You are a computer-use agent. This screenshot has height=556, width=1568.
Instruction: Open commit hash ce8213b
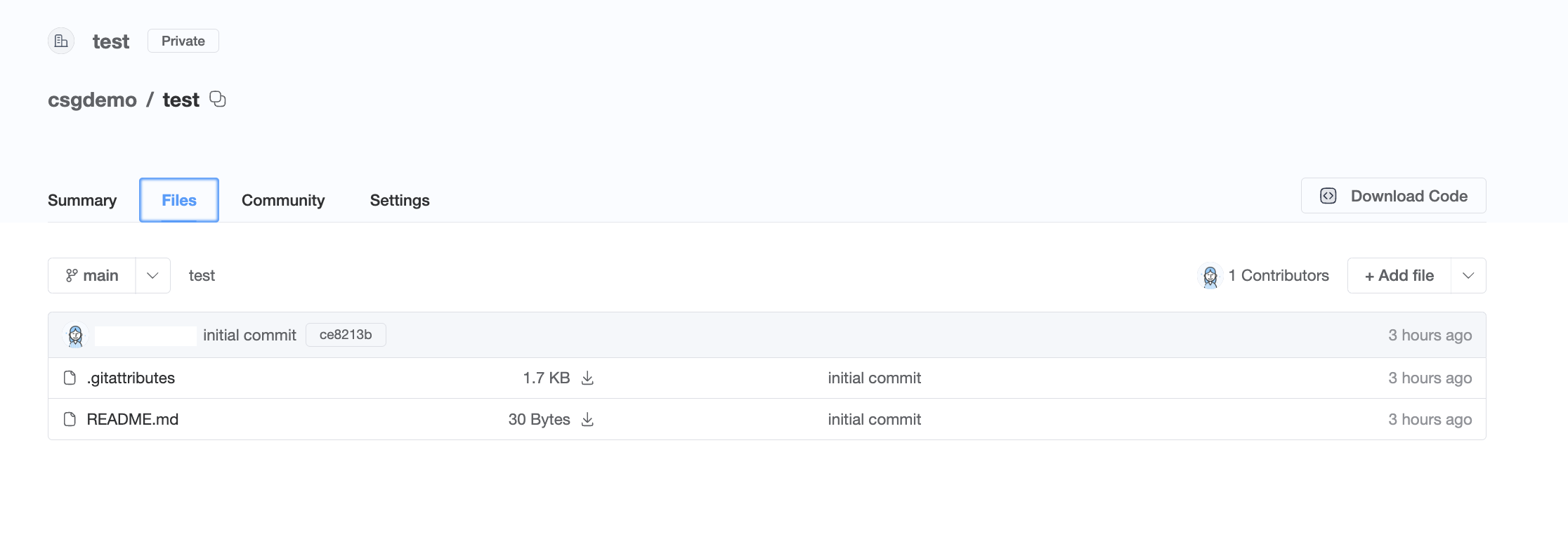click(x=346, y=335)
